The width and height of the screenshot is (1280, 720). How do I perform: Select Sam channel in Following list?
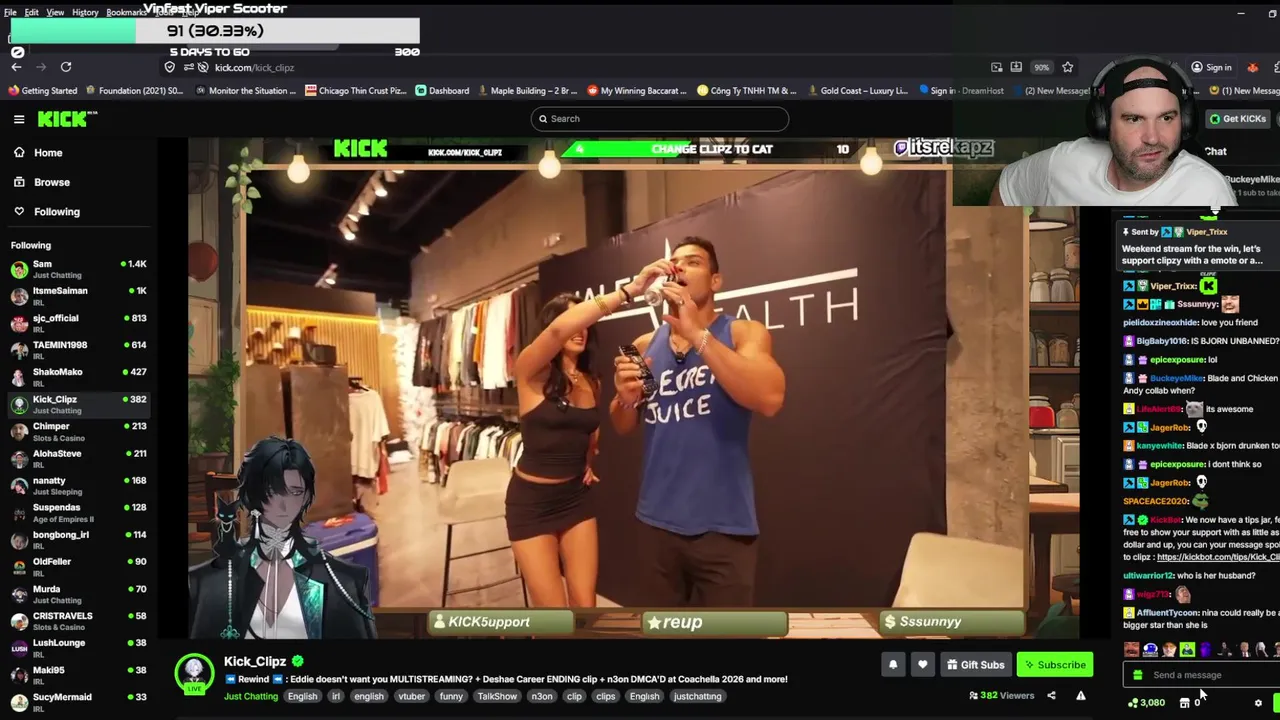pyautogui.click(x=78, y=269)
